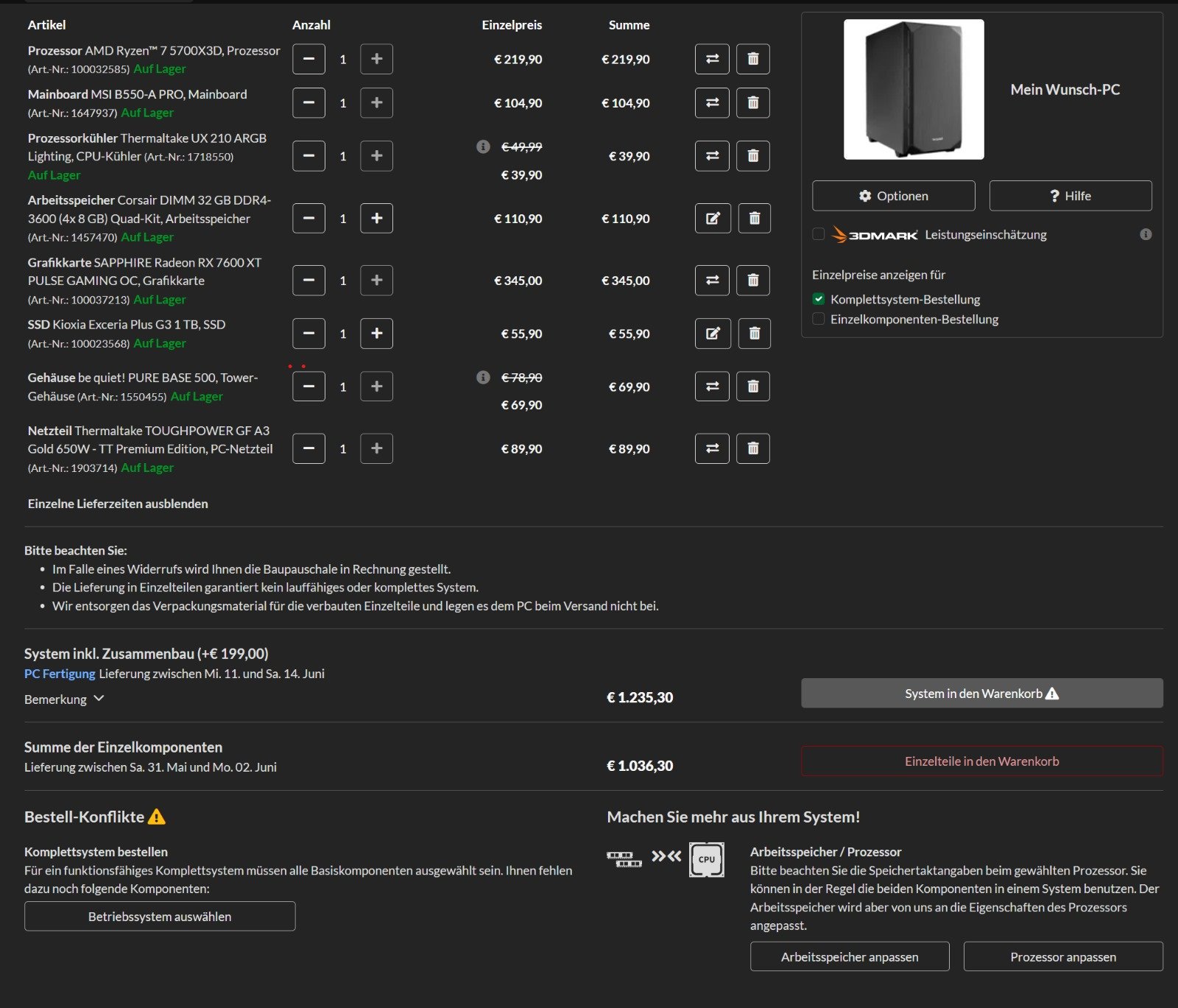The image size is (1178, 1008).
Task: Delete the Thermaltake UX 210 ARGB cooler
Action: [753, 156]
